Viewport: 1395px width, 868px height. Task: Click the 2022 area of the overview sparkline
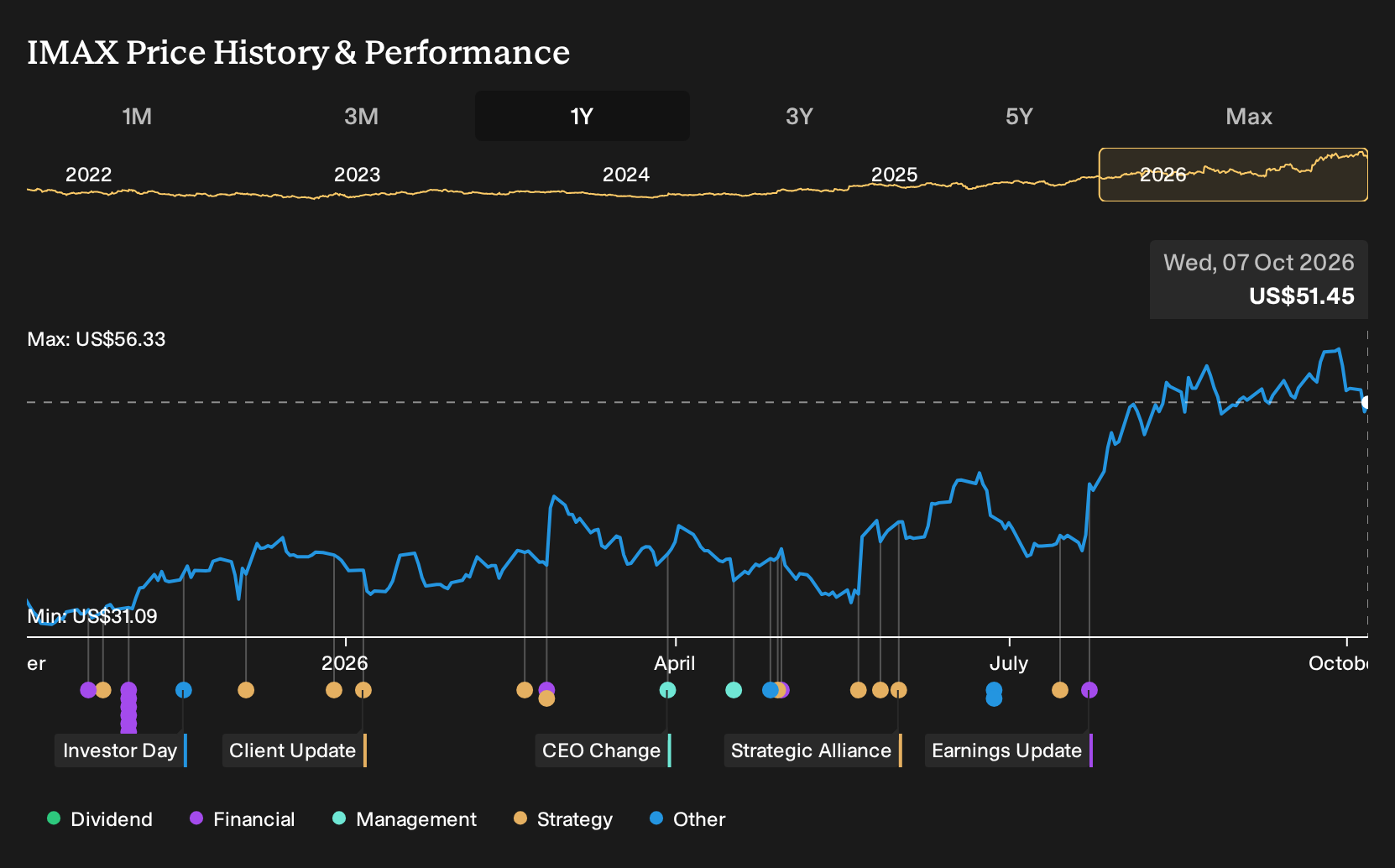coord(89,175)
